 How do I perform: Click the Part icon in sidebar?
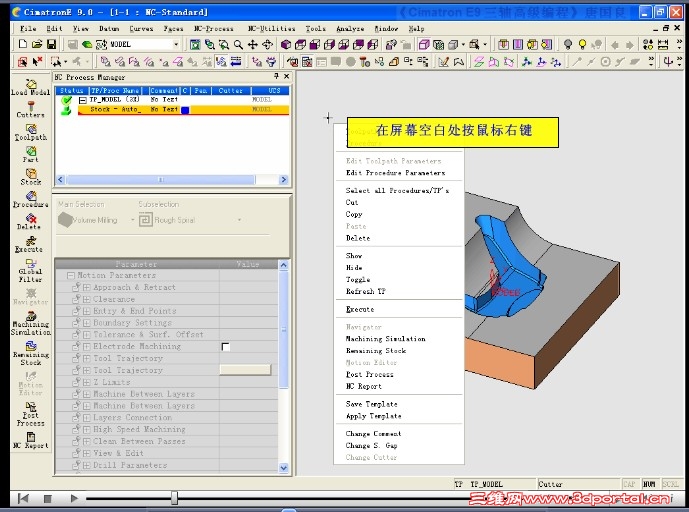tap(30, 154)
